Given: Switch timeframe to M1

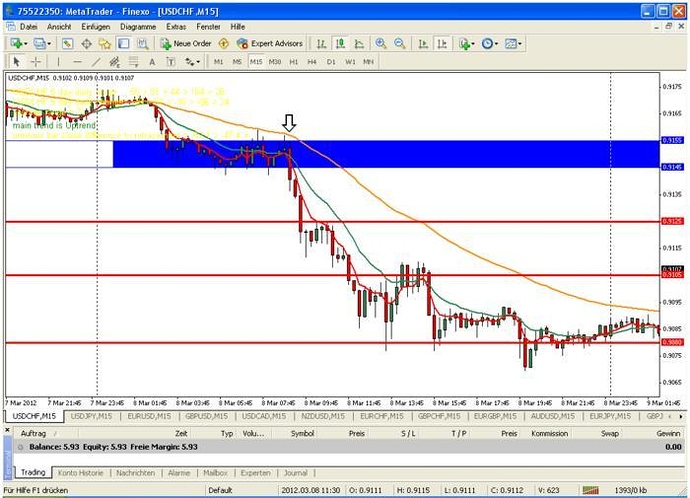Looking at the screenshot, I should [x=218, y=62].
